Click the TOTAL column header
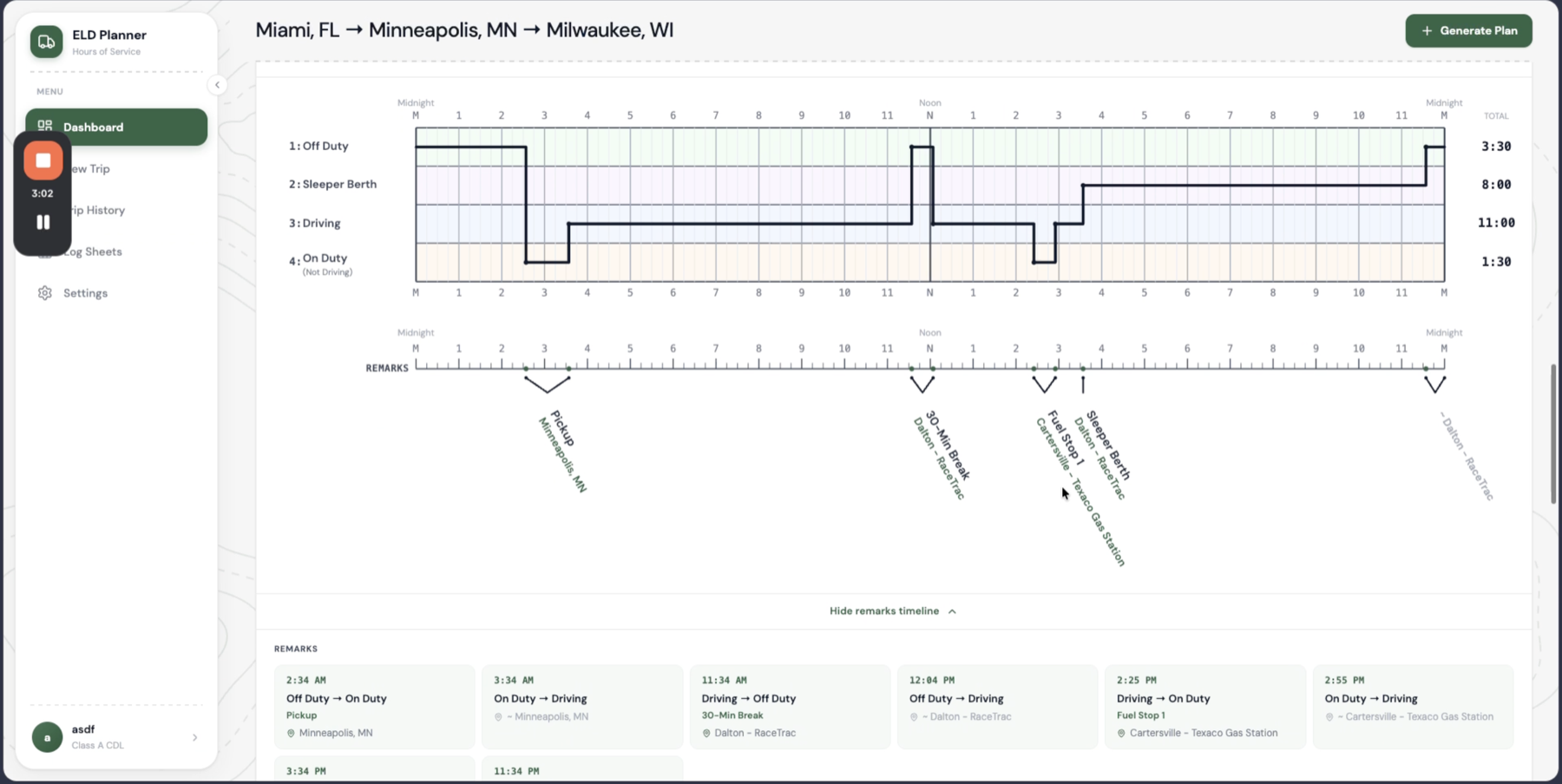The width and height of the screenshot is (1562, 784). pyautogui.click(x=1496, y=116)
